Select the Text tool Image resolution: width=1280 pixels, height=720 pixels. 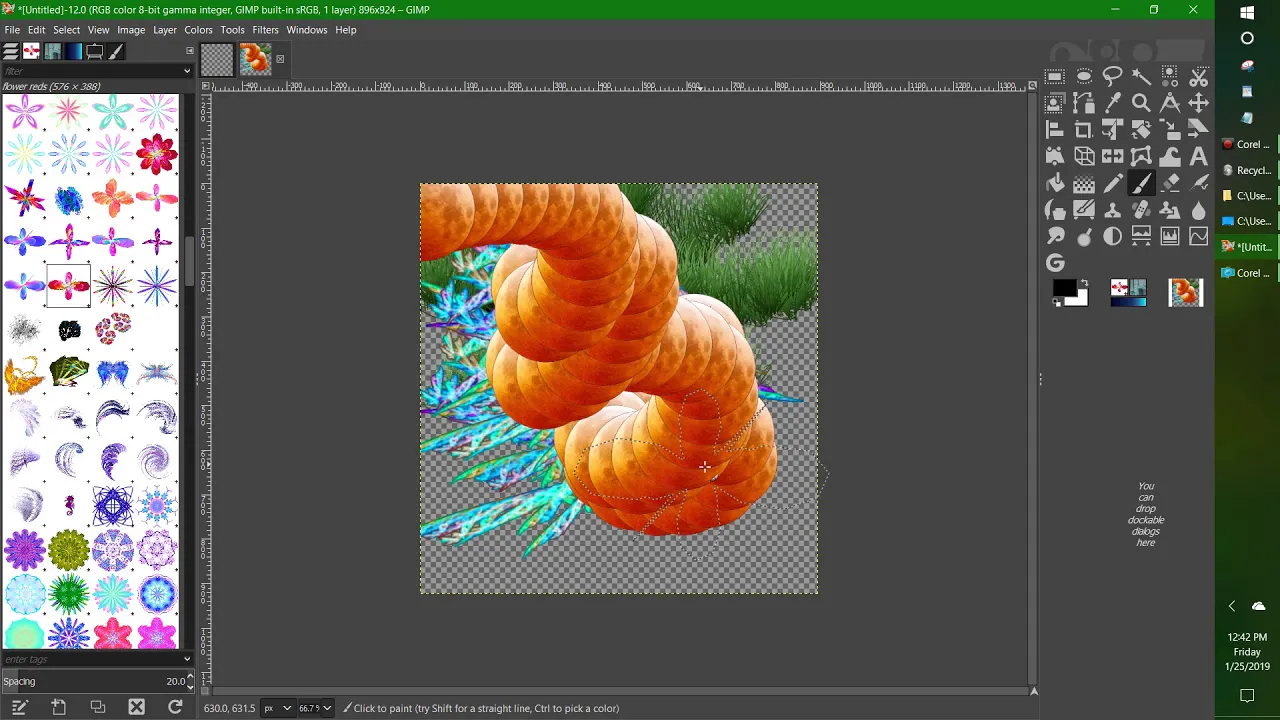coord(1199,157)
